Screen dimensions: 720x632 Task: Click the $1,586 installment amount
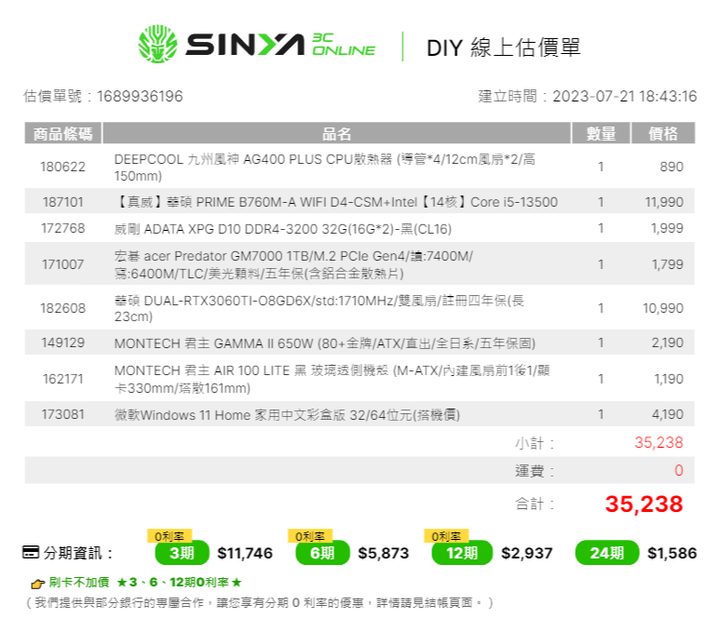[672, 553]
